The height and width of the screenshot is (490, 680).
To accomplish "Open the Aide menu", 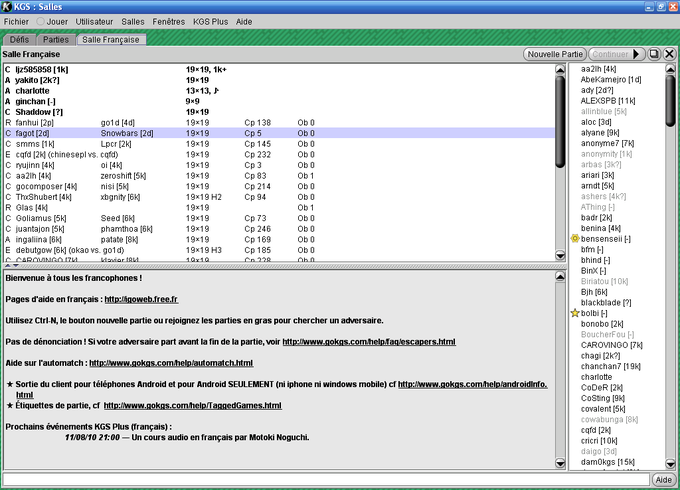I will pyautogui.click(x=244, y=22).
